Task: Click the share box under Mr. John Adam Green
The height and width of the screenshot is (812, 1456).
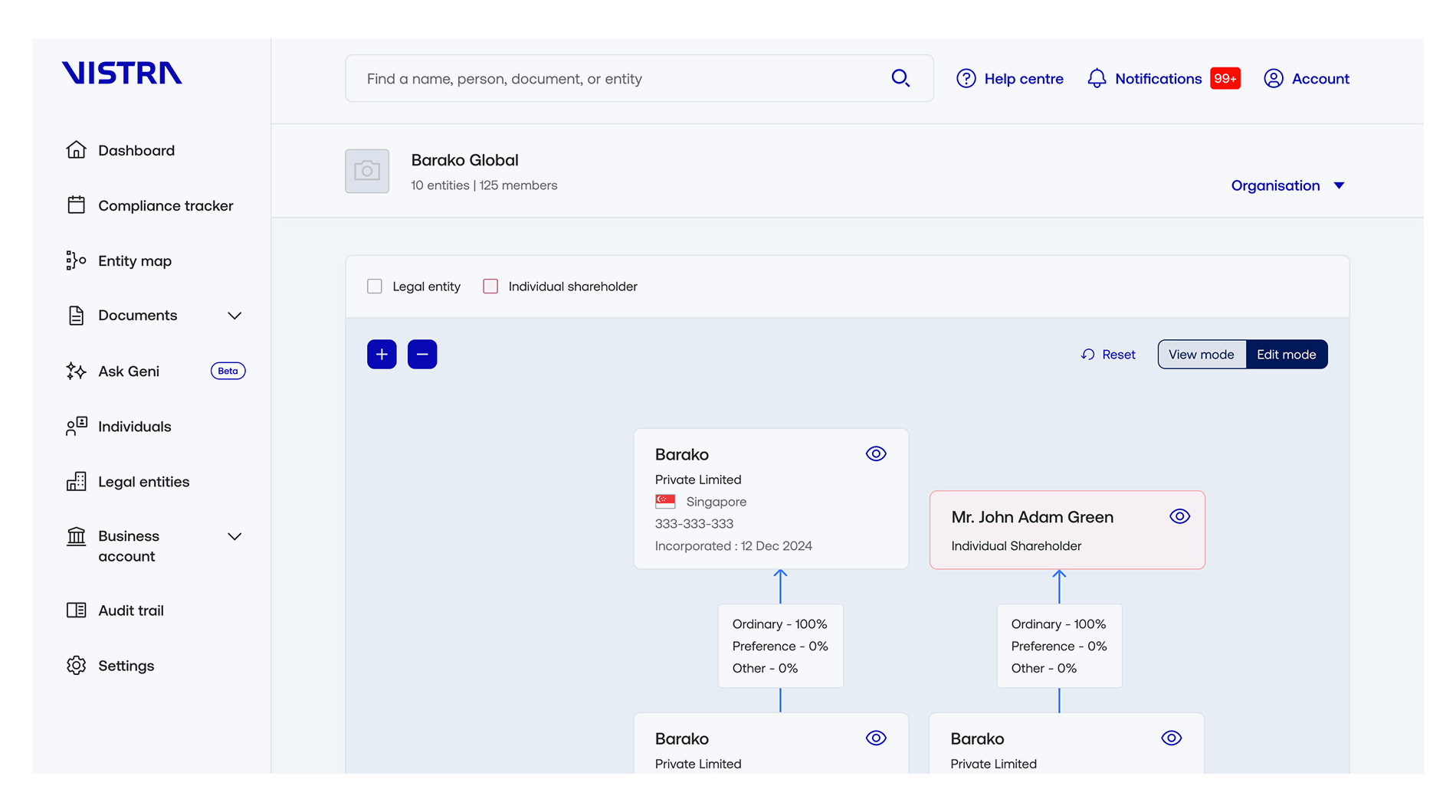Action: 1059,646
